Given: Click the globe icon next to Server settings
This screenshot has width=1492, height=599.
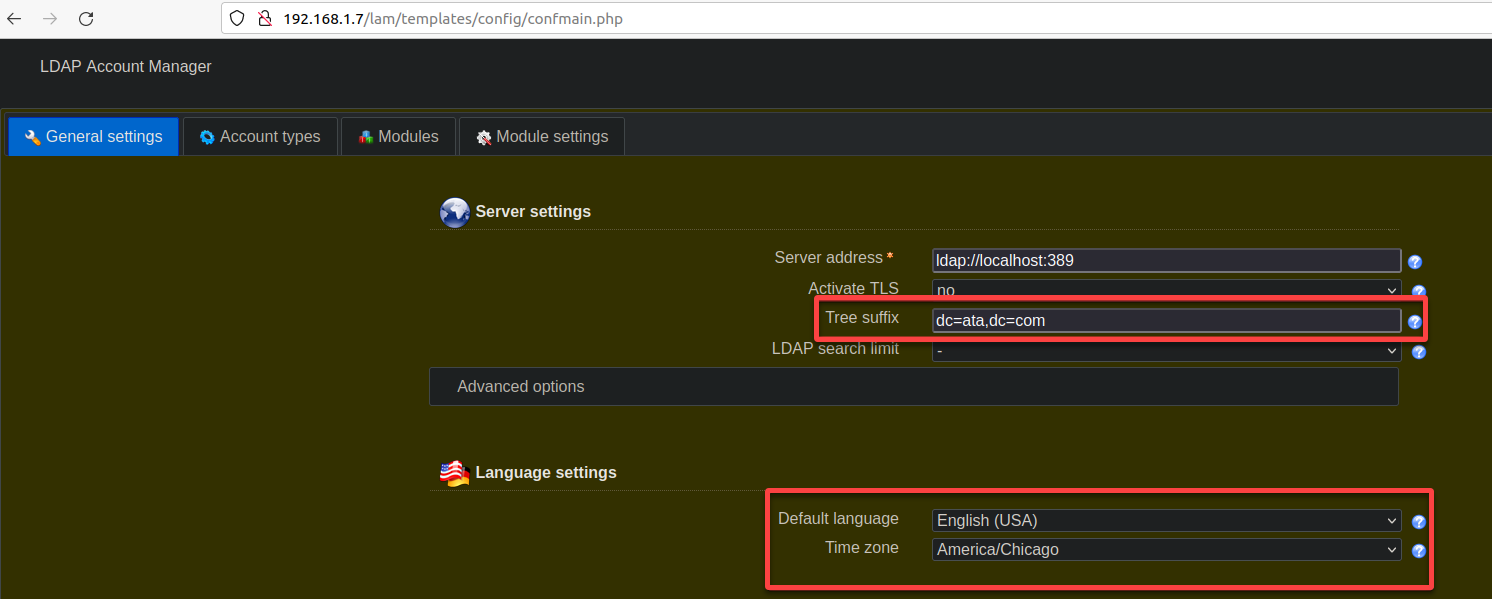Looking at the screenshot, I should [455, 212].
